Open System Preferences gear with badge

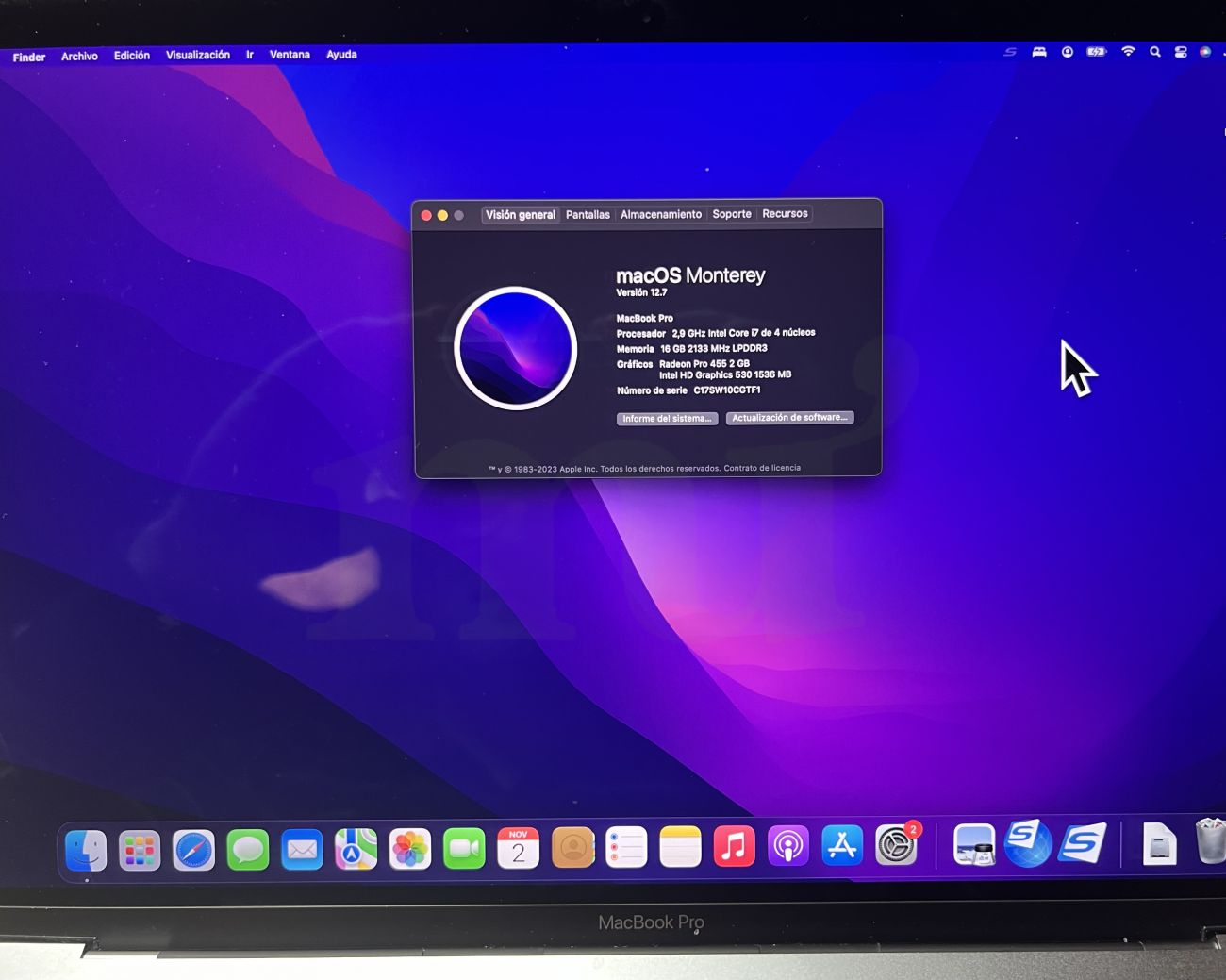pos(896,844)
